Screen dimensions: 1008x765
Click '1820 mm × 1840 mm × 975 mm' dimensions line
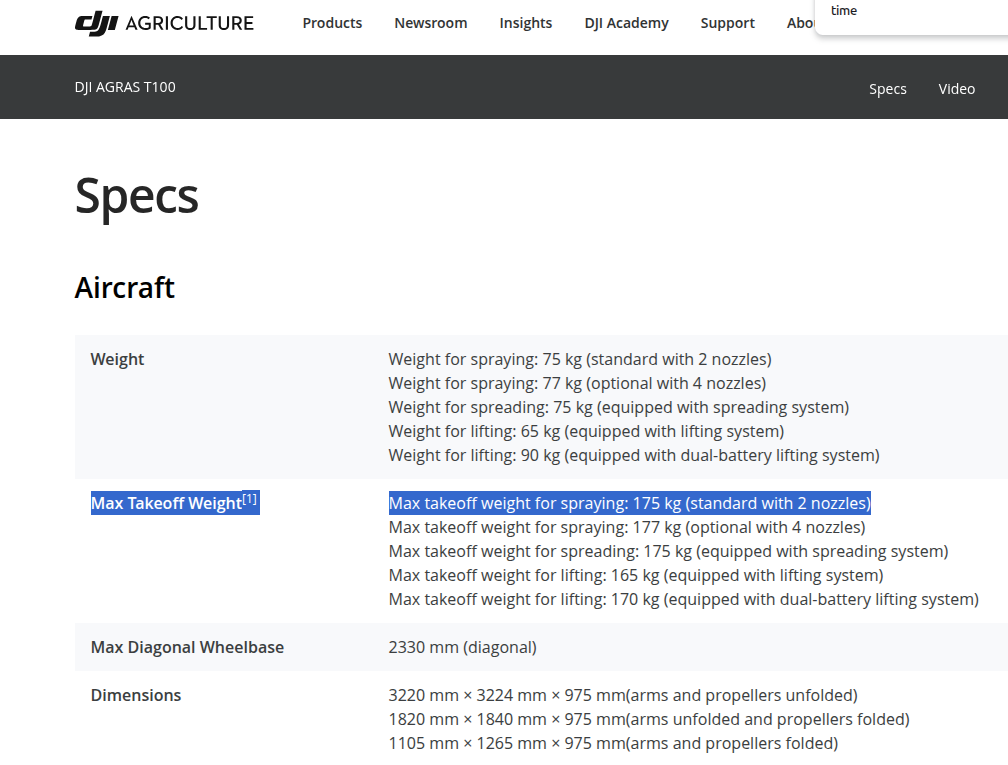649,719
